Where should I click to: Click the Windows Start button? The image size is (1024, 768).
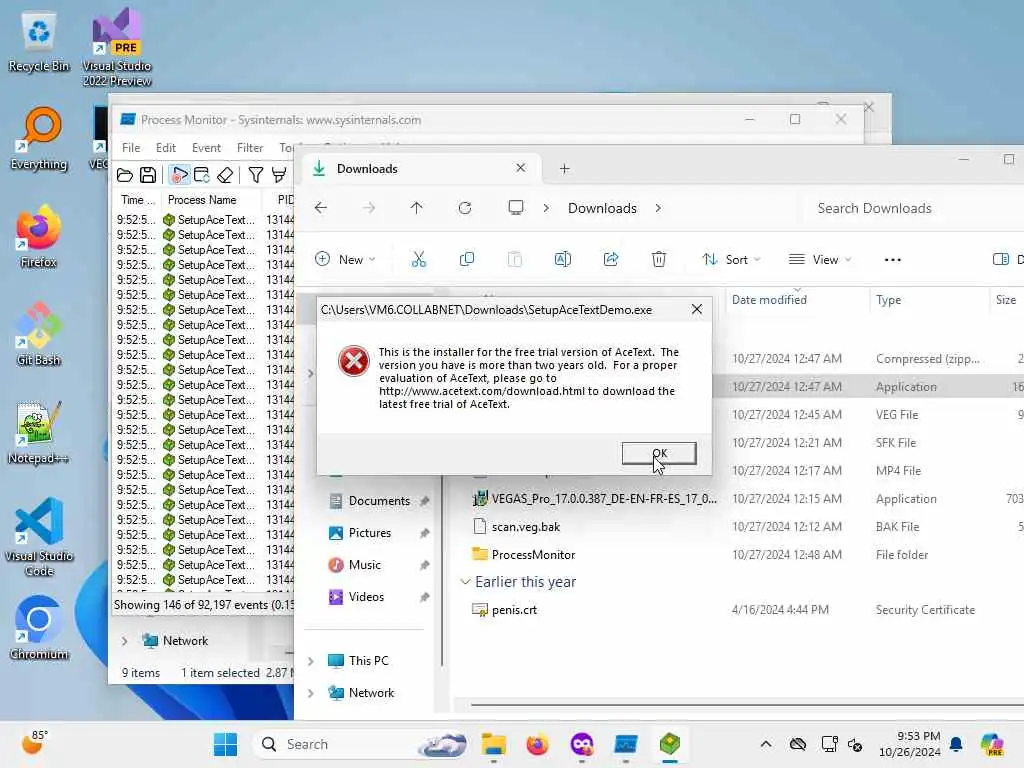pos(225,744)
